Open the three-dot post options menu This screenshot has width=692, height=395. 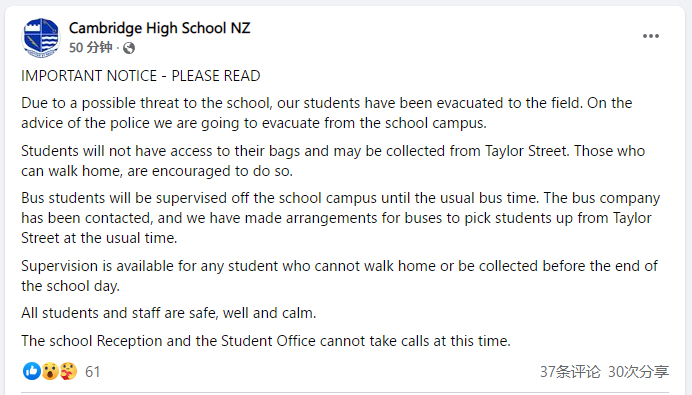[x=651, y=36]
